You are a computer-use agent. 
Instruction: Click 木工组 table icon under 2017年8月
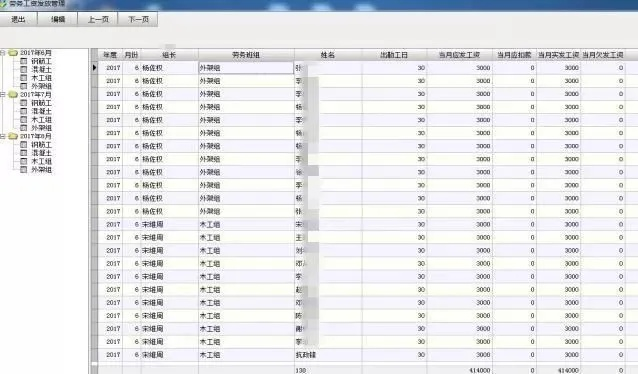(x=24, y=161)
